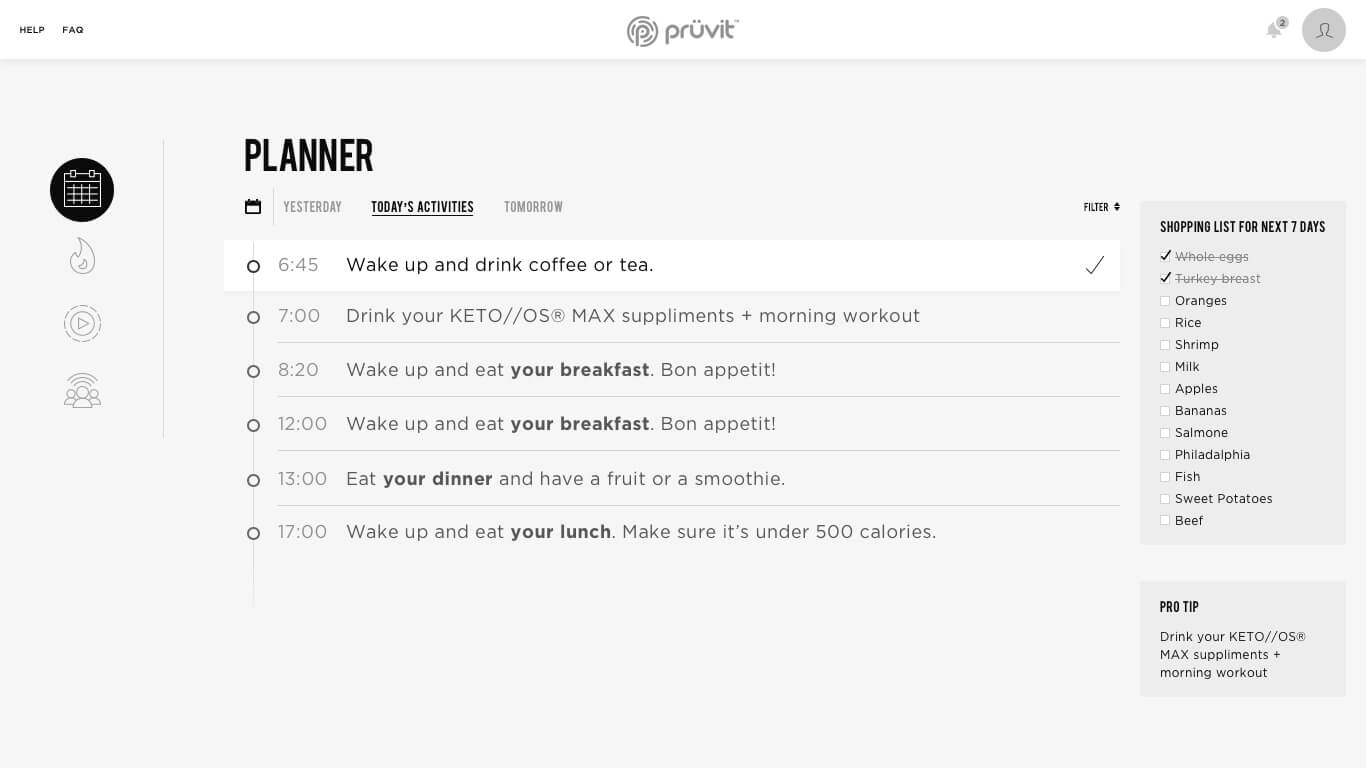Open the community group sidebar icon
This screenshot has width=1366, height=768.
pos(82,390)
